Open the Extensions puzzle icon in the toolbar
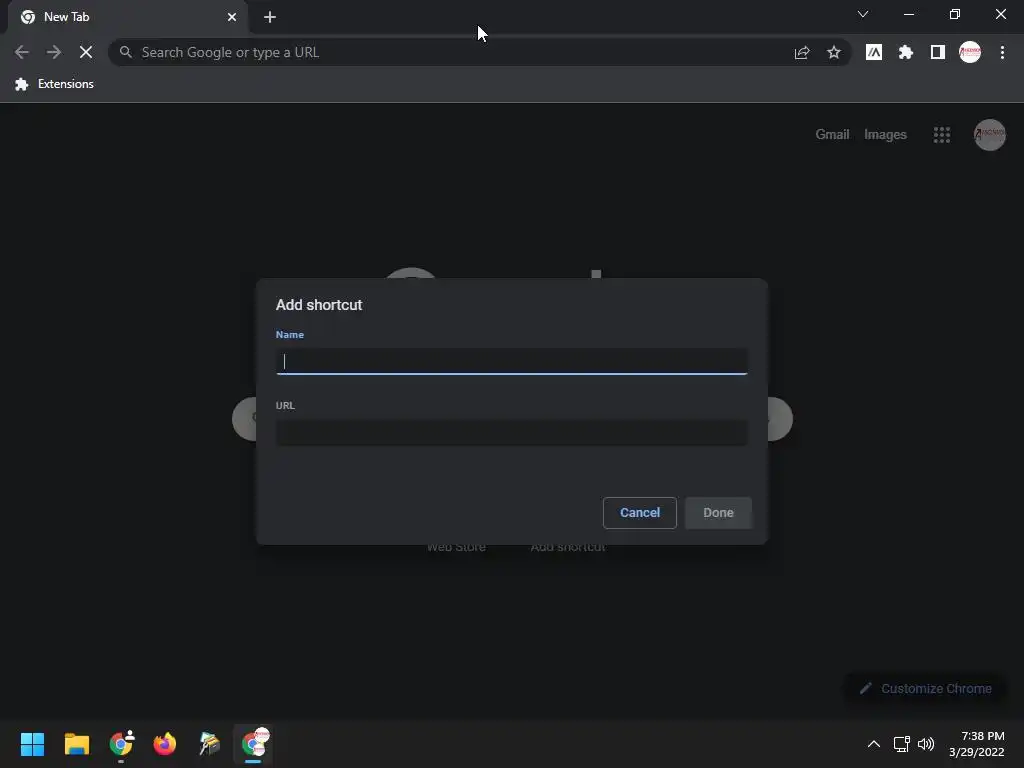 click(x=906, y=52)
